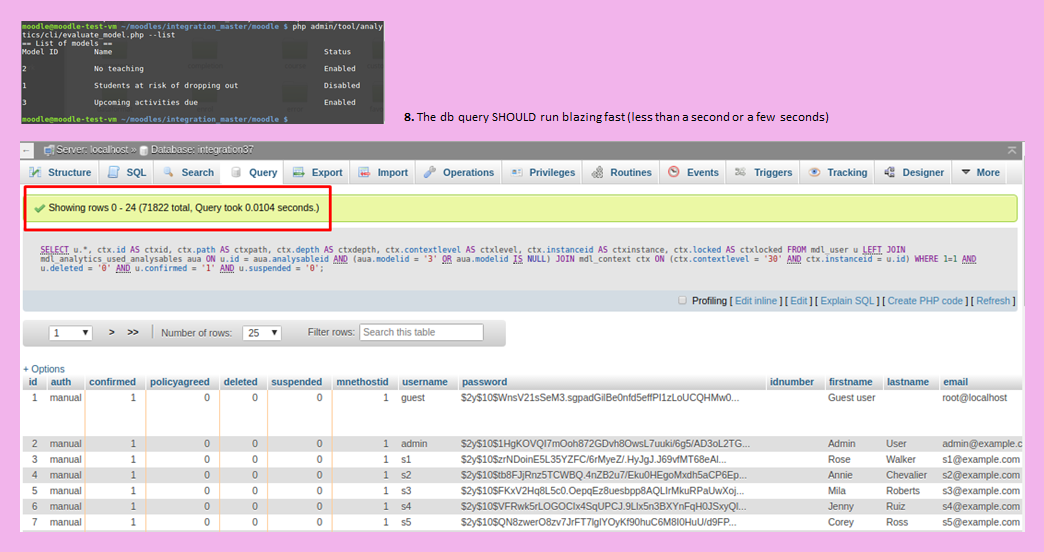Open the Number of rows dropdown
The height and width of the screenshot is (552, 1044).
point(262,333)
